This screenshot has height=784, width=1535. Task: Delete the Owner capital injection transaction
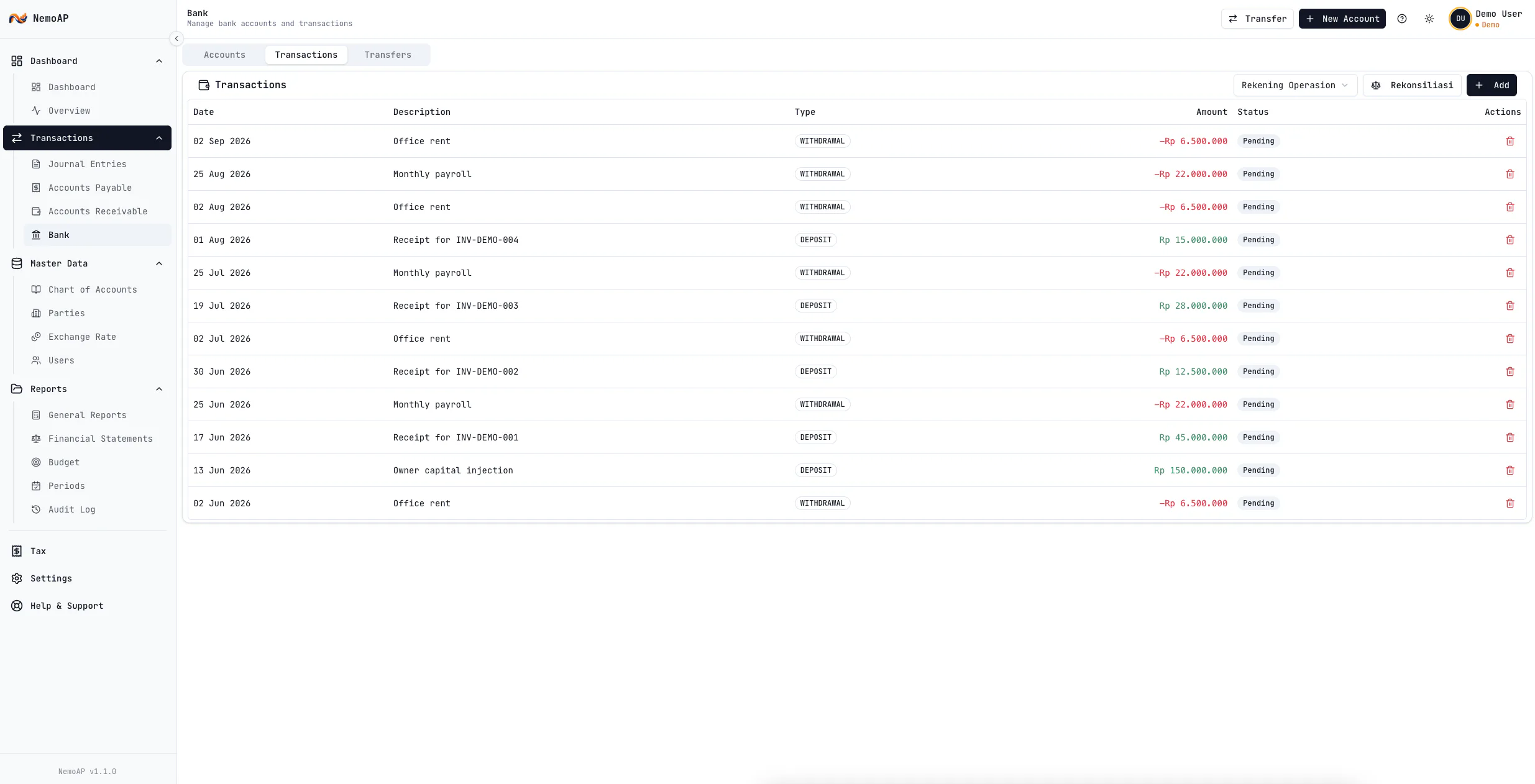pos(1510,470)
